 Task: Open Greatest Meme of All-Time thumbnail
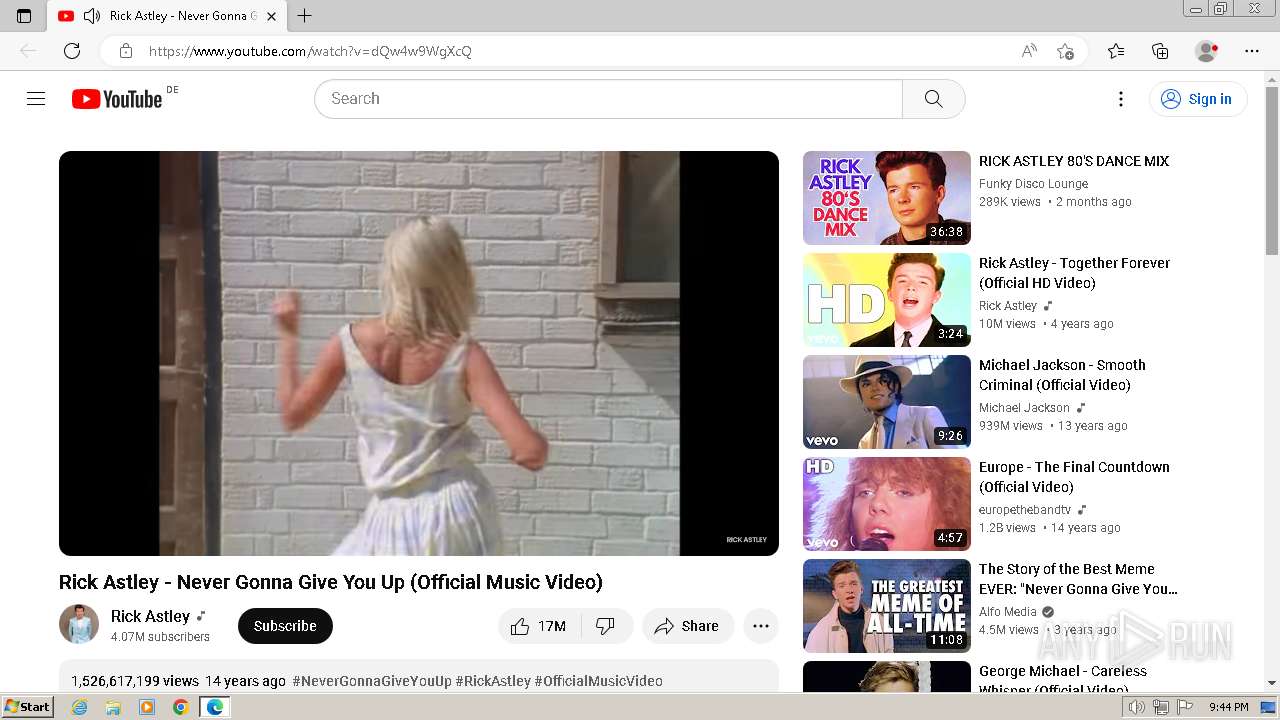pyautogui.click(x=887, y=606)
